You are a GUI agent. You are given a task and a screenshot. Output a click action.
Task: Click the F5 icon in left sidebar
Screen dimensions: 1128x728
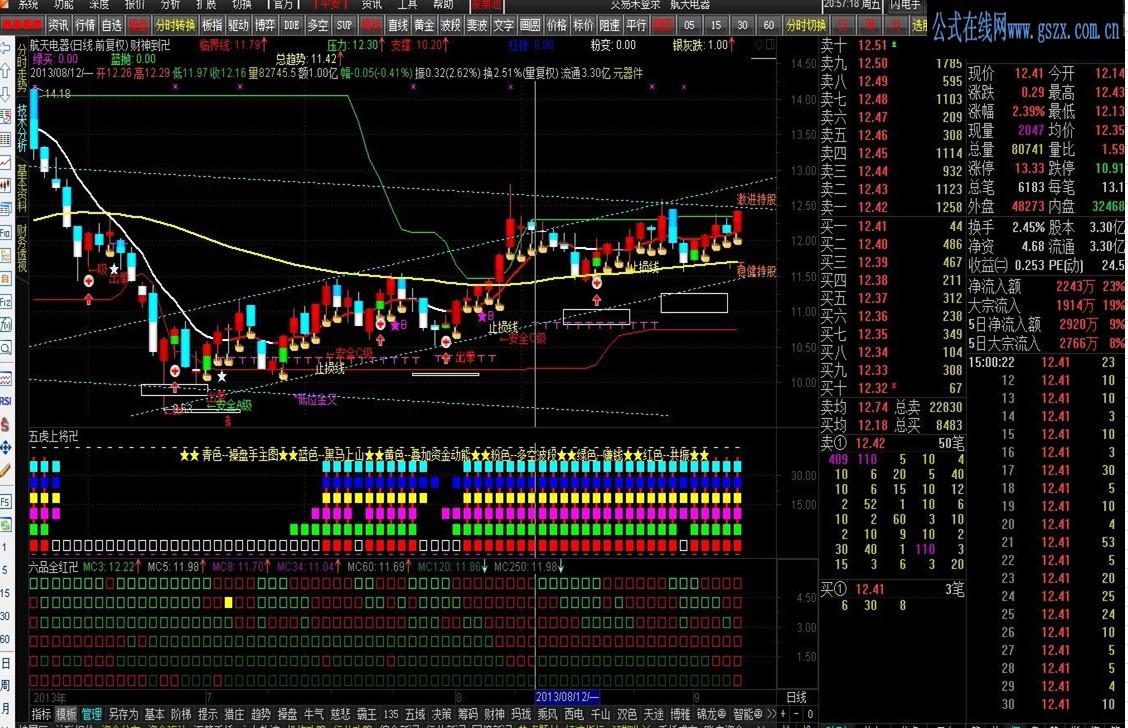(5, 501)
